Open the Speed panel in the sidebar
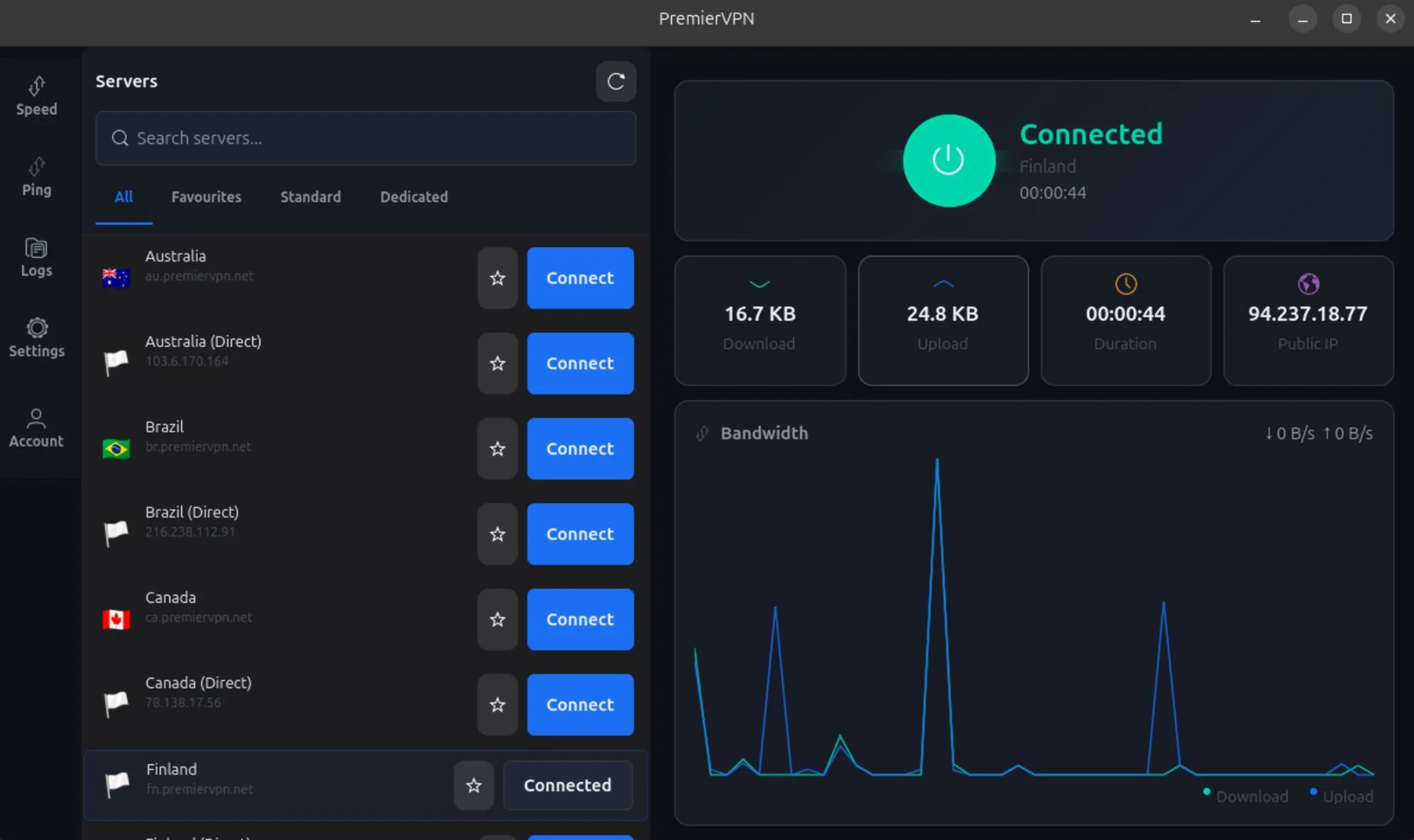The height and width of the screenshot is (840, 1414). pos(37,97)
